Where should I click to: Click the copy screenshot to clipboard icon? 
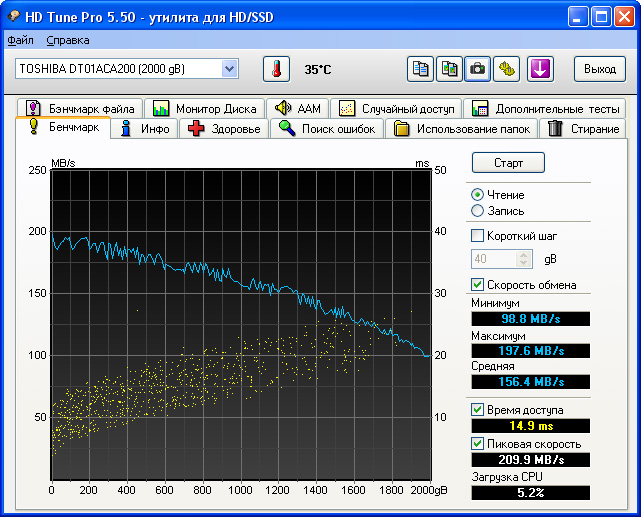point(450,69)
